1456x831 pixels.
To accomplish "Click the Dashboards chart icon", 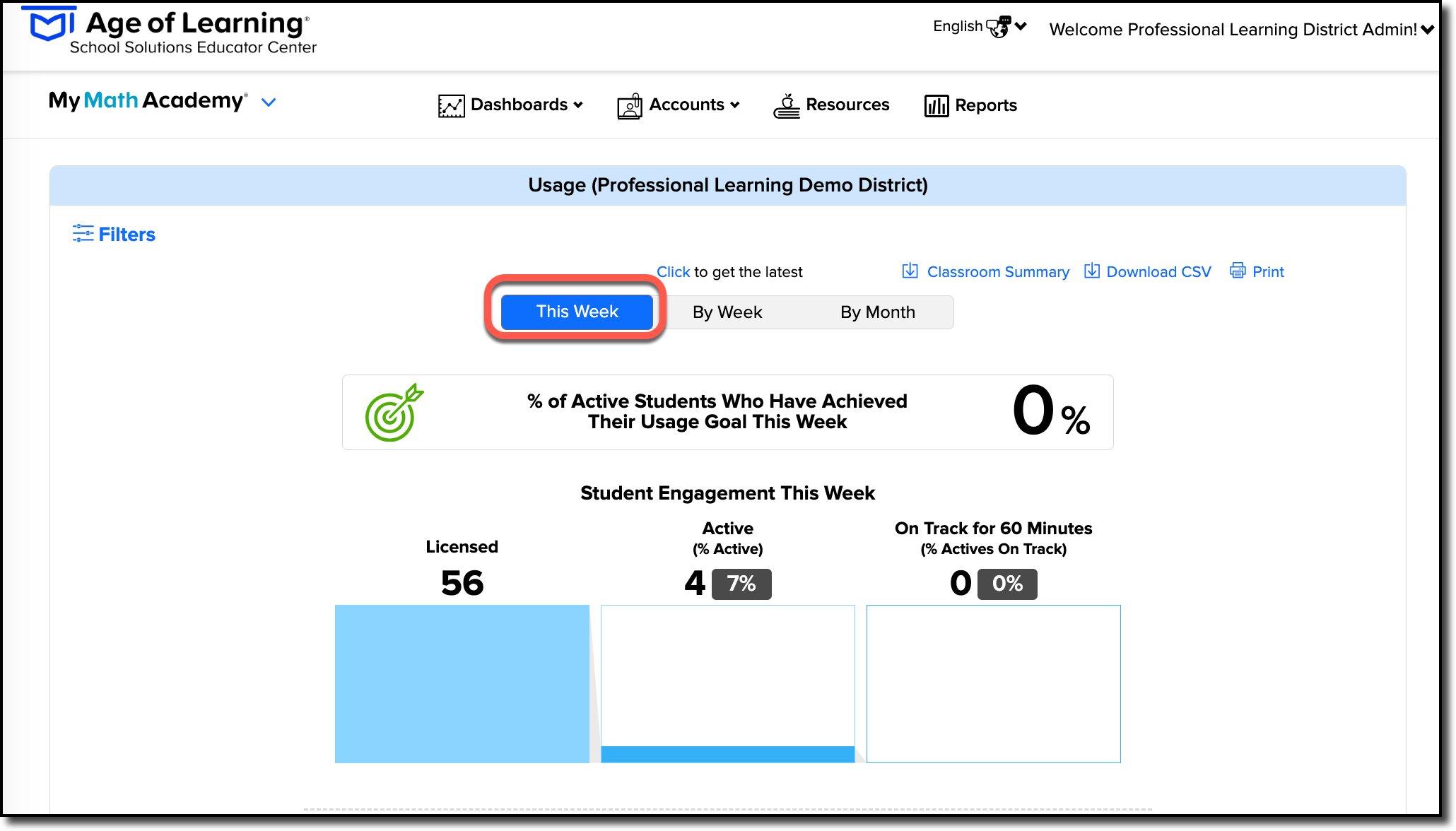I will (451, 106).
